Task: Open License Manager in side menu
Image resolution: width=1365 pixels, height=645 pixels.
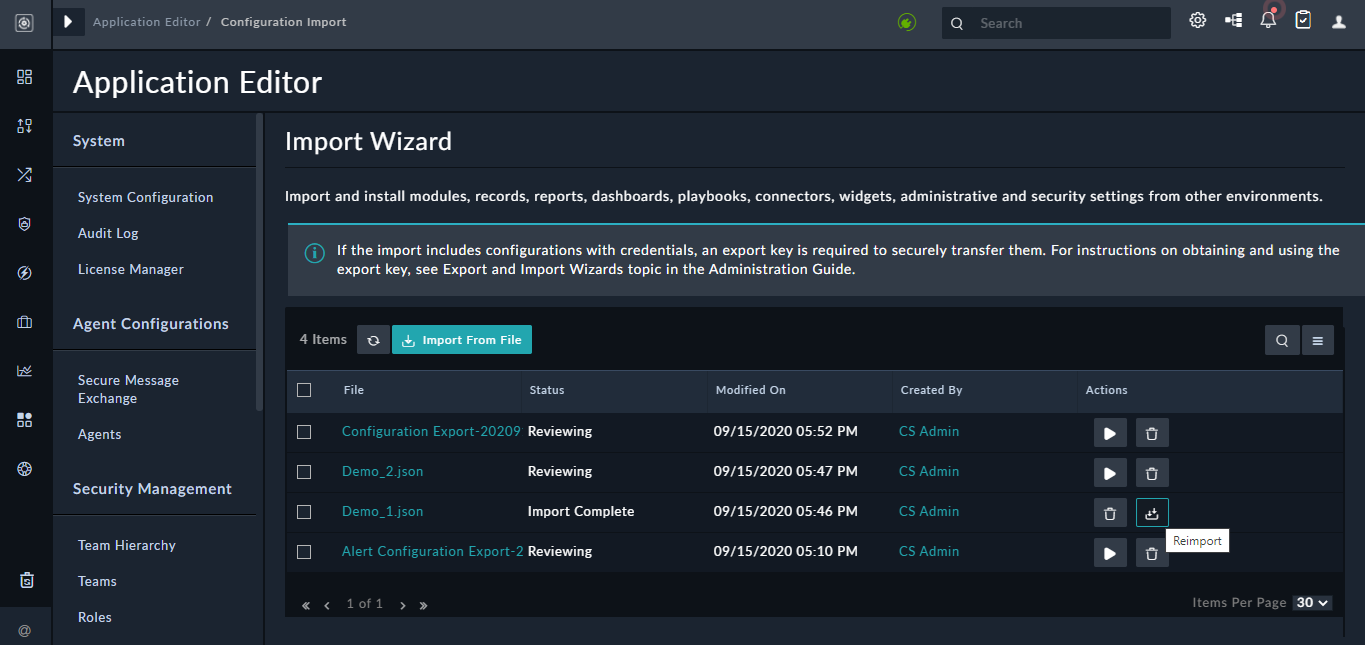Action: point(131,270)
